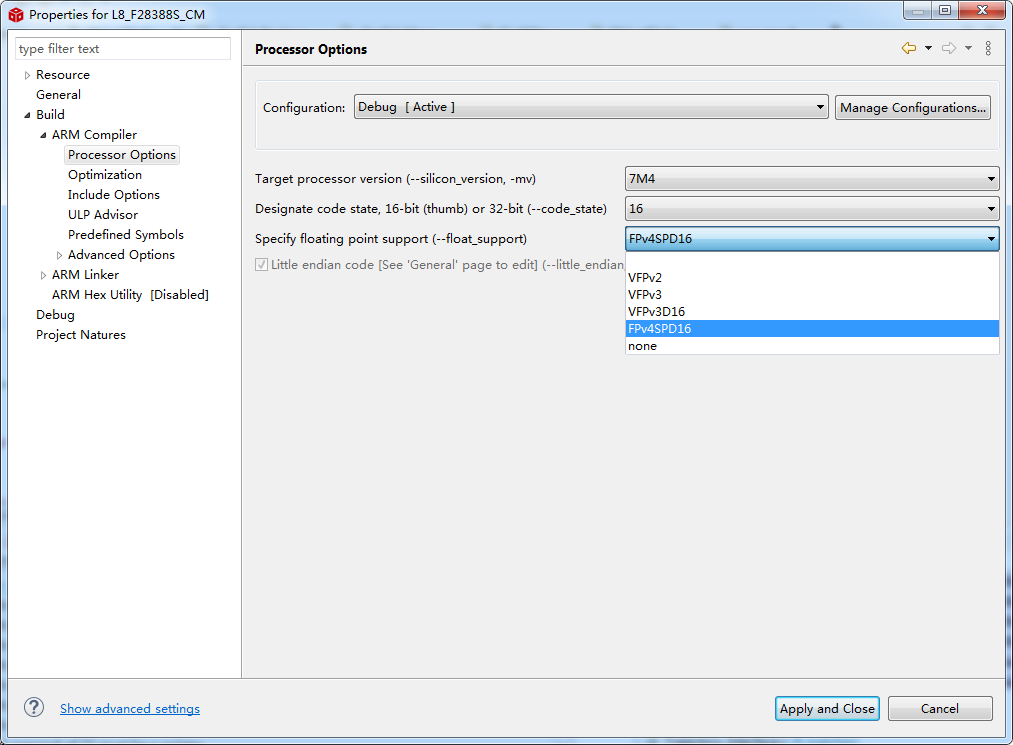Select ARM Hex Utility [Disabled]
The height and width of the screenshot is (745, 1013).
click(130, 295)
